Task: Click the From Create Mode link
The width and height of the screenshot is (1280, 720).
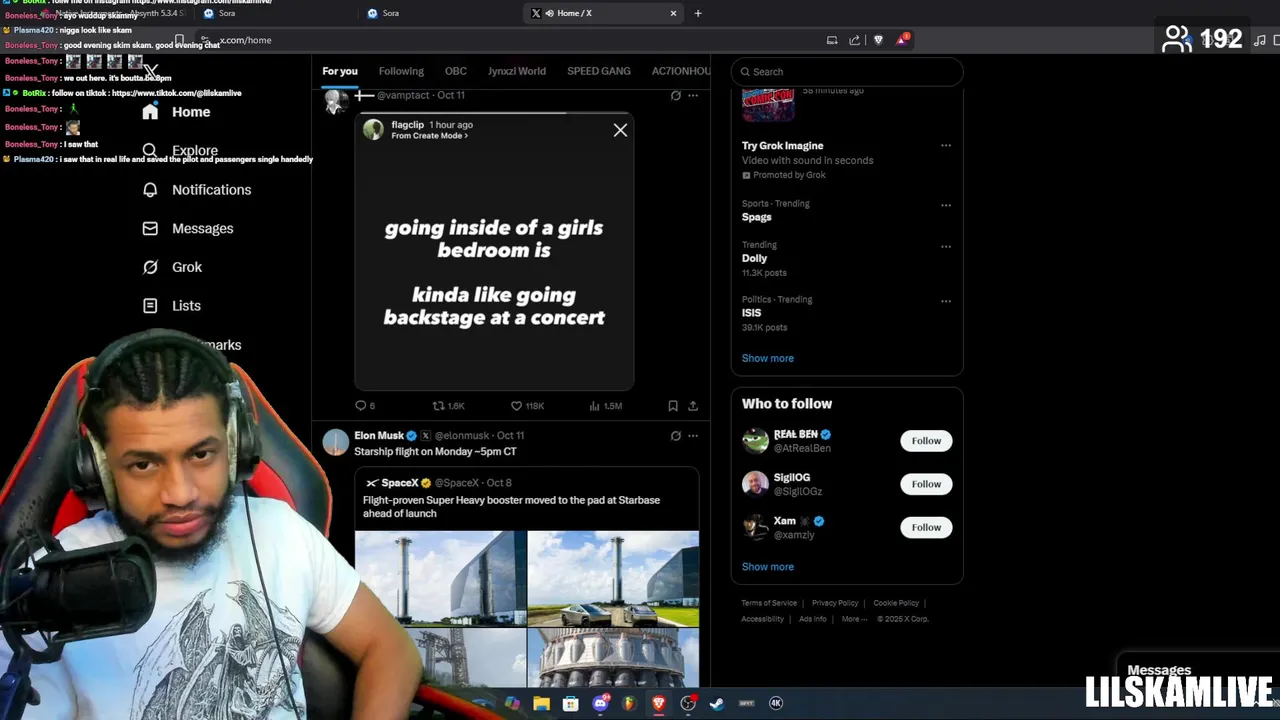Action: [x=430, y=136]
